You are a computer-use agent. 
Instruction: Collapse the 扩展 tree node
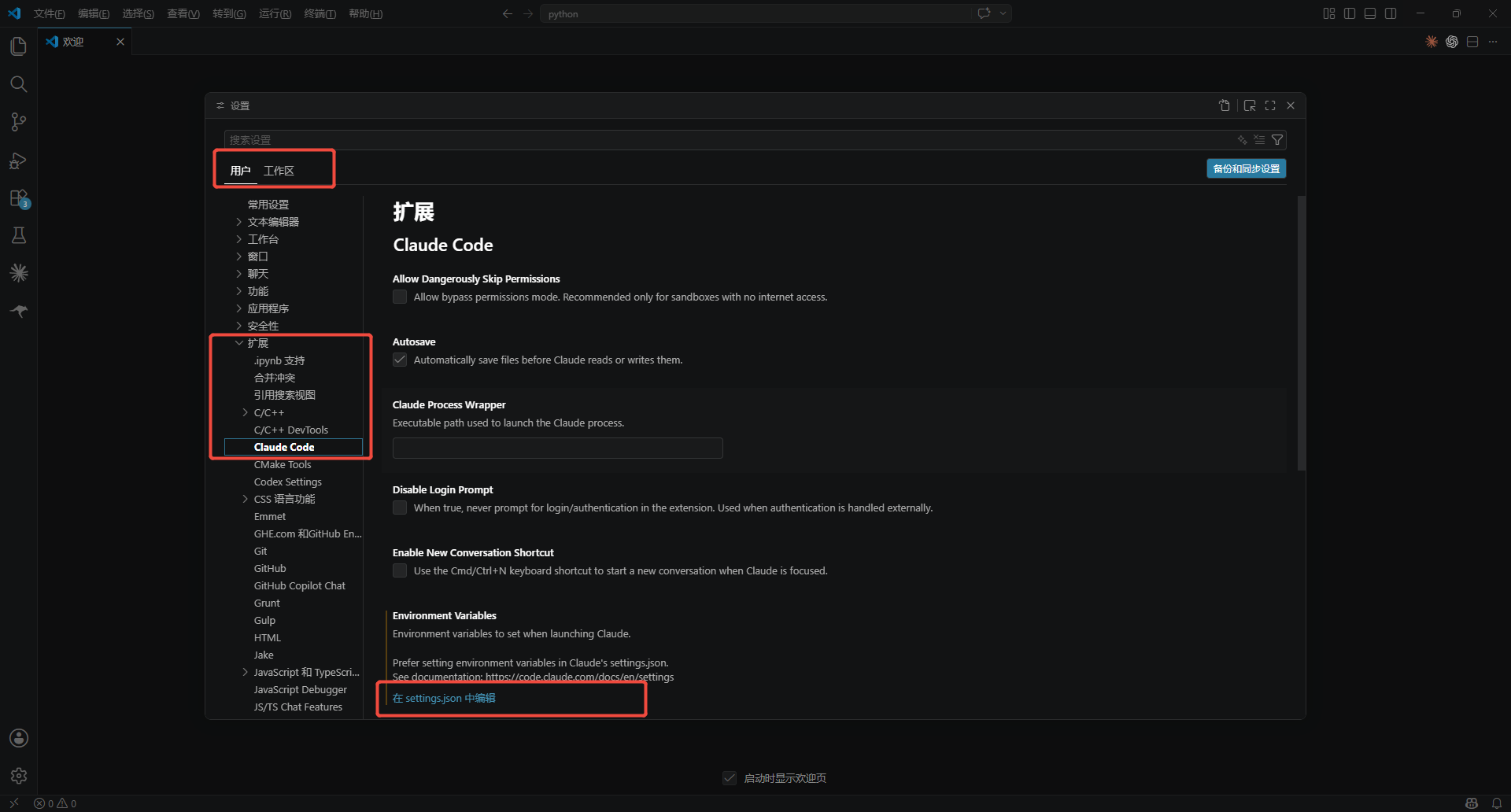click(239, 343)
